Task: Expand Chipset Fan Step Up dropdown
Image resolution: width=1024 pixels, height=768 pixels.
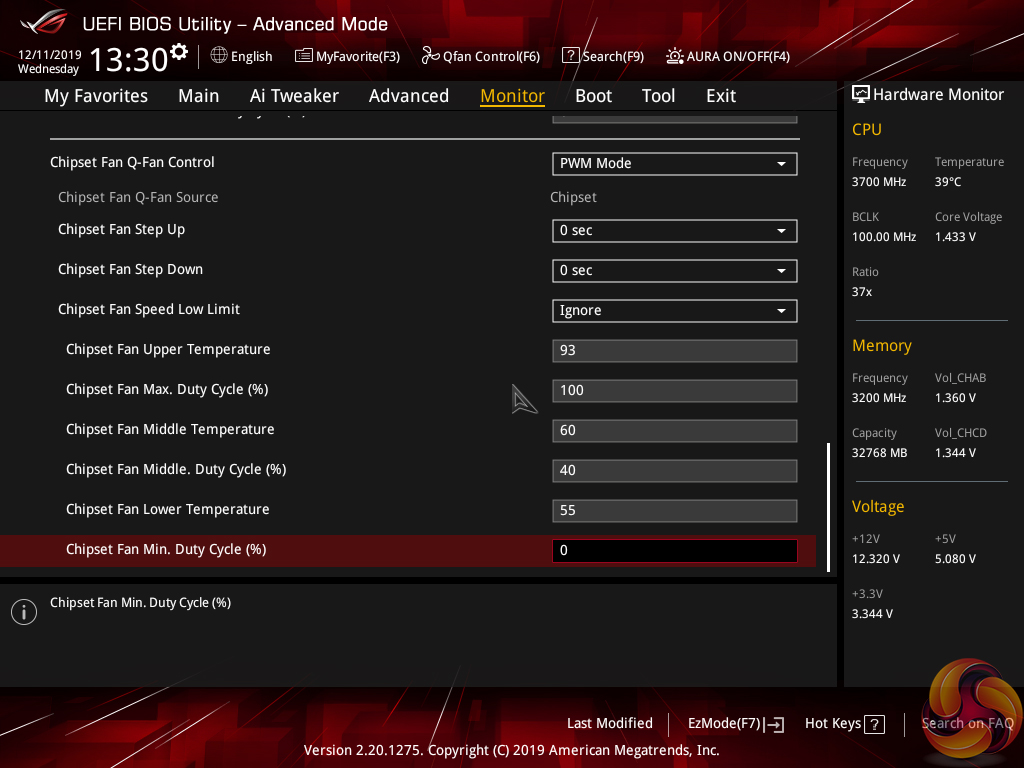Action: click(x=674, y=230)
